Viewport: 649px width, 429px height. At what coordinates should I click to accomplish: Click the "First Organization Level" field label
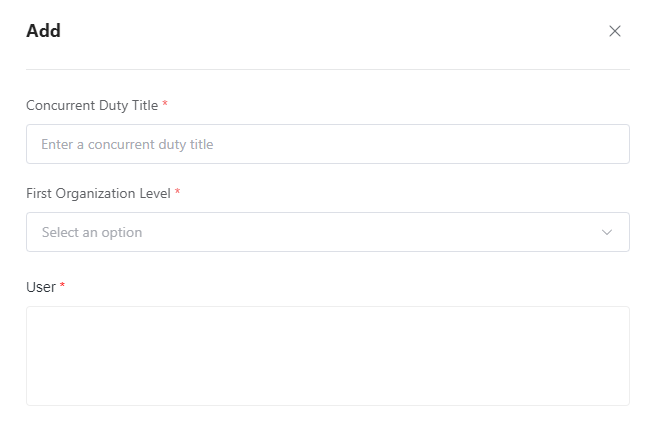98,193
